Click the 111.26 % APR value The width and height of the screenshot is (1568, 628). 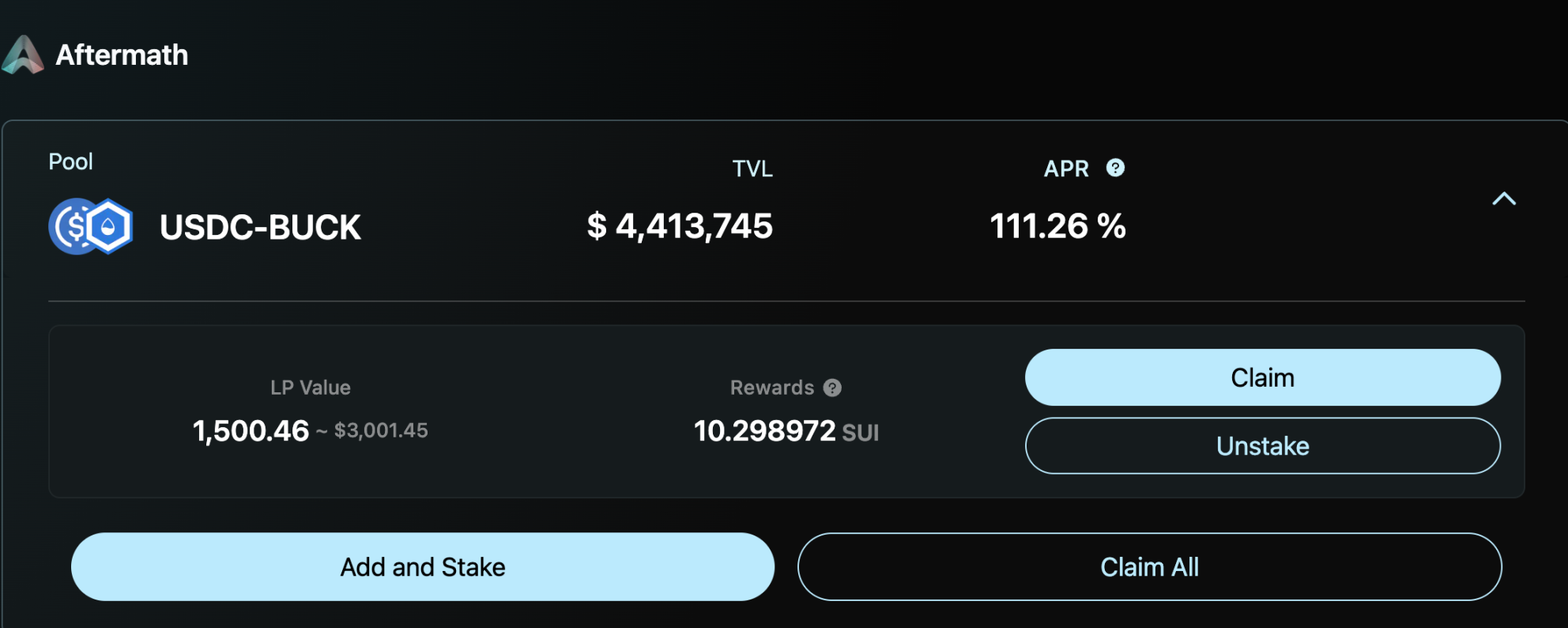click(1057, 226)
